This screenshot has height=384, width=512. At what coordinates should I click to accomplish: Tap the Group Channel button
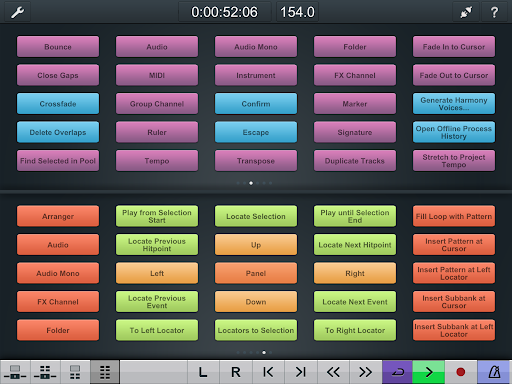[x=157, y=104]
